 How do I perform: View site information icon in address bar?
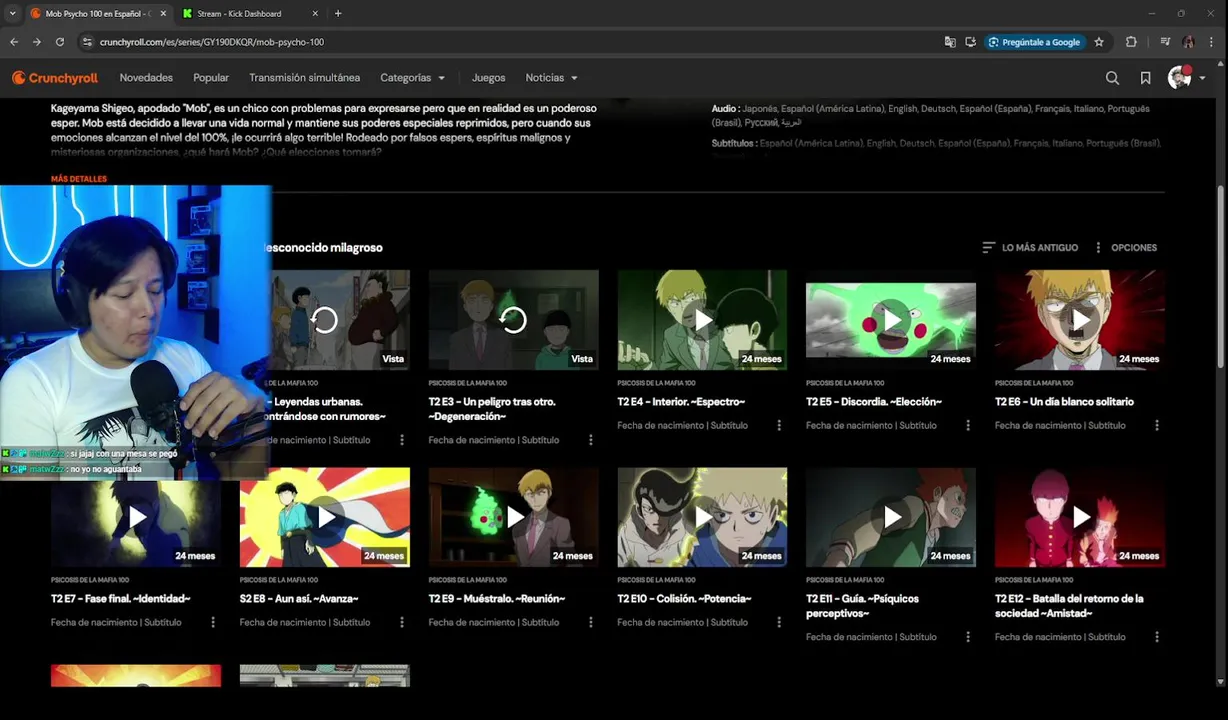(x=87, y=42)
